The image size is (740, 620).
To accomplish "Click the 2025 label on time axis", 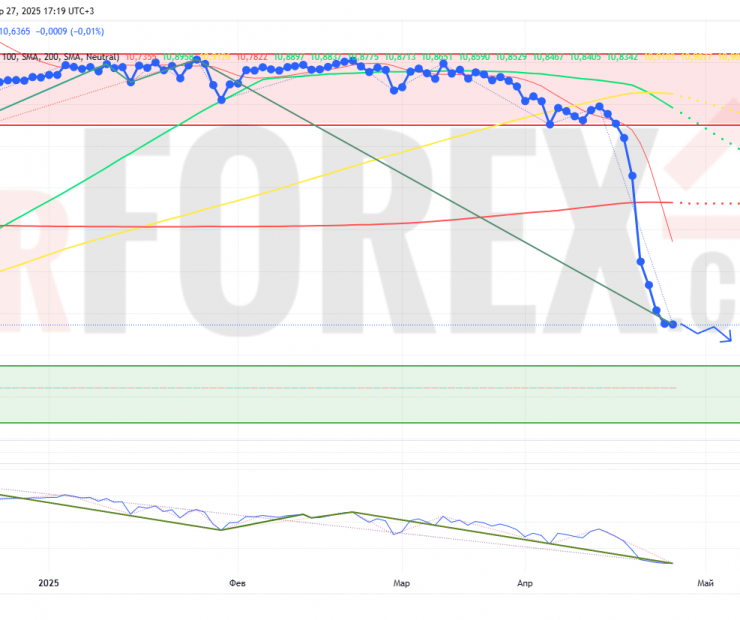I will (x=49, y=583).
